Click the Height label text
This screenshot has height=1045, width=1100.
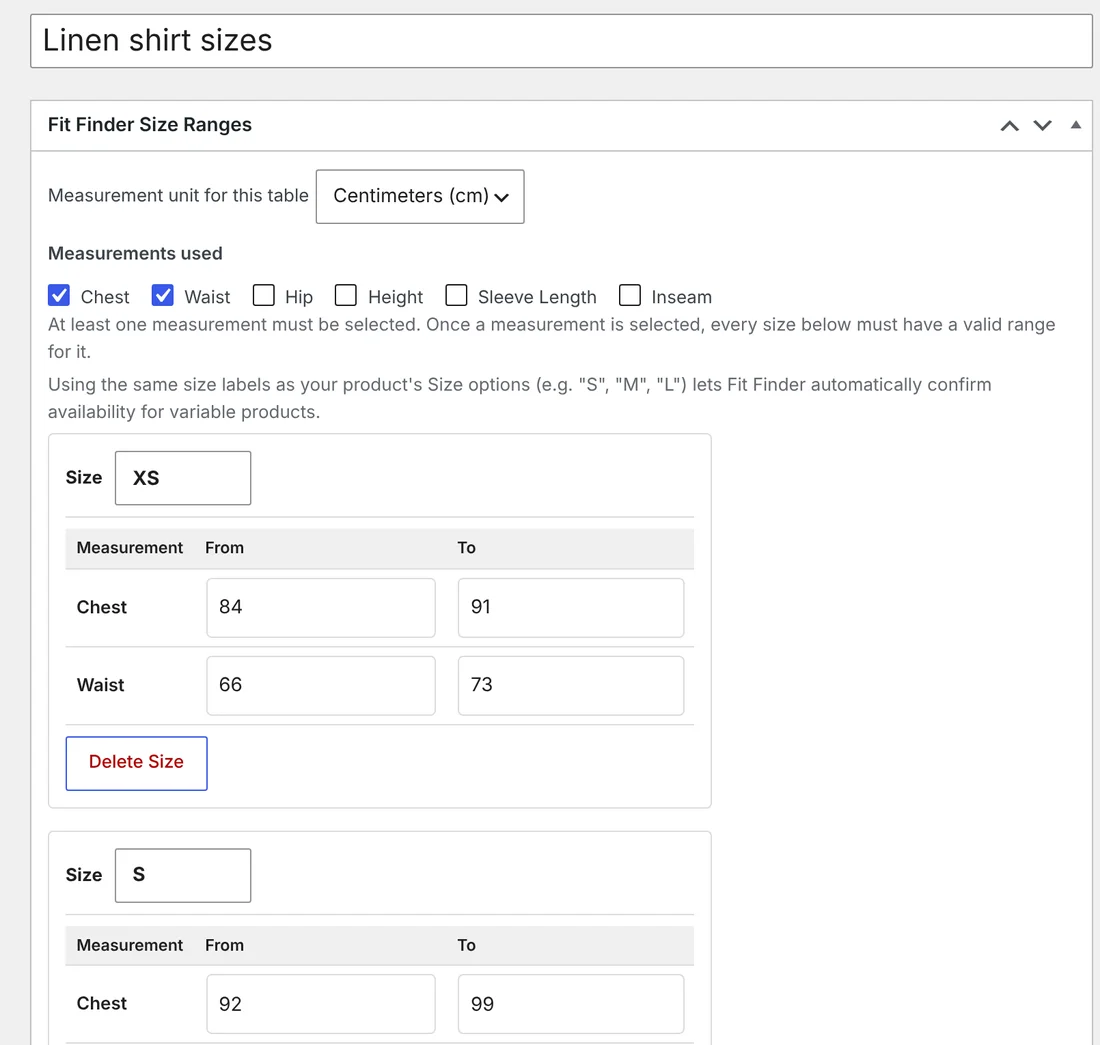[396, 297]
